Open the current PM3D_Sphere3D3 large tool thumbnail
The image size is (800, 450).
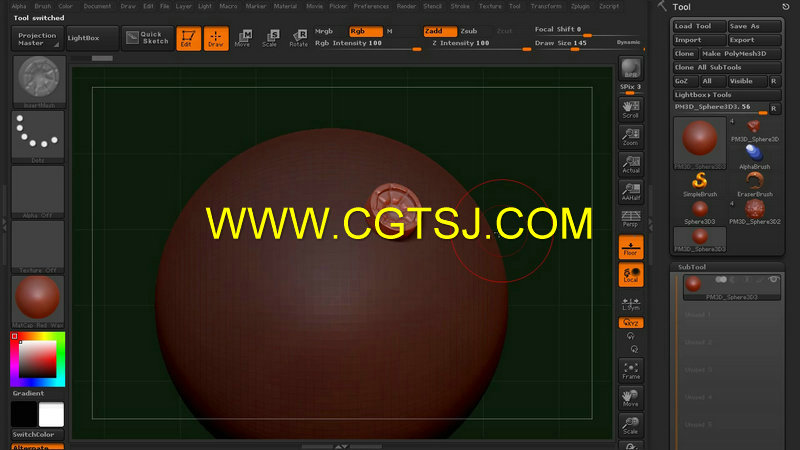699,143
